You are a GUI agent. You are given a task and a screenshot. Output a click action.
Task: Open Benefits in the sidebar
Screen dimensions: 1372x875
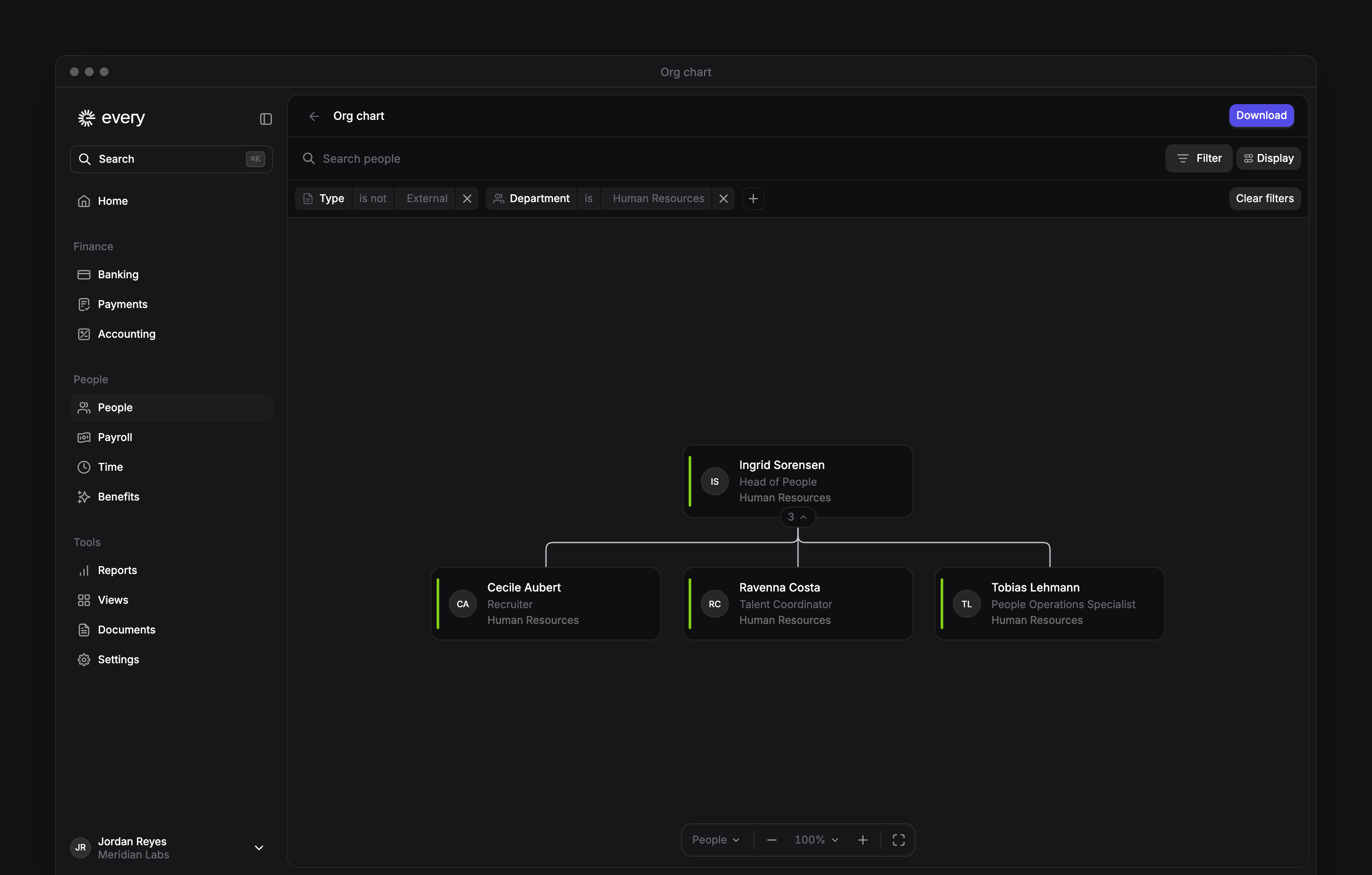click(x=171, y=497)
